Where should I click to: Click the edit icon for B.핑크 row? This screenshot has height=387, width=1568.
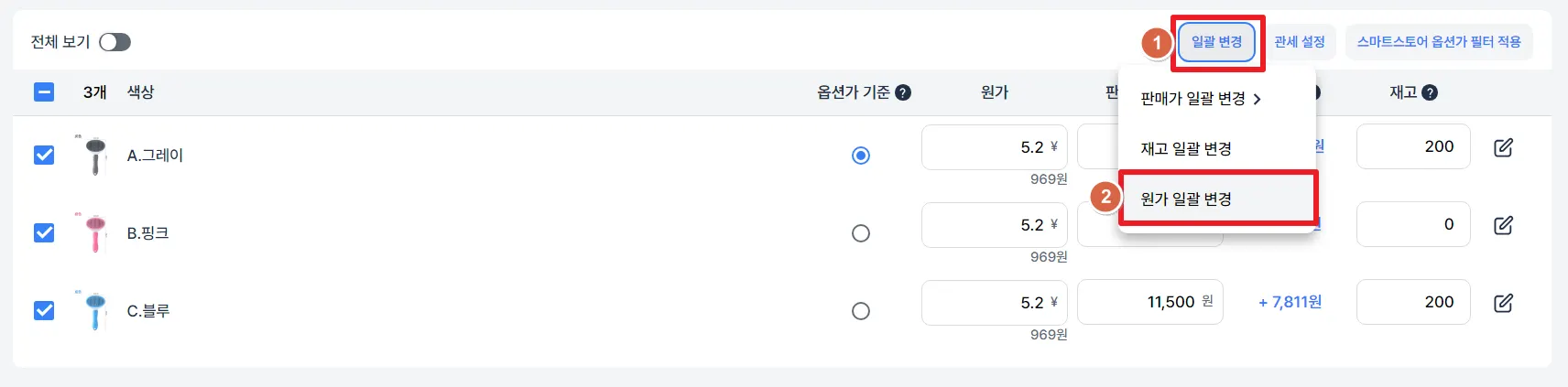(x=1503, y=225)
